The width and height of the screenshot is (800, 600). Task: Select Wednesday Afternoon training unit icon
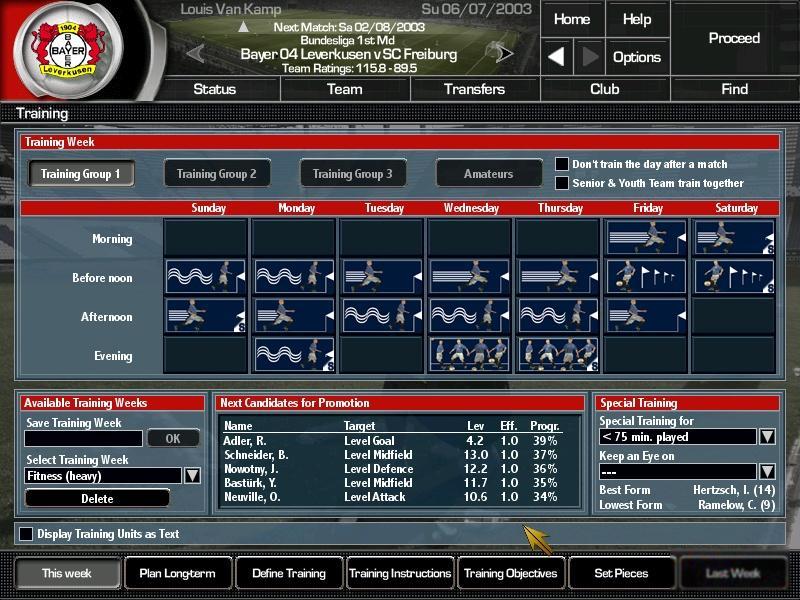click(470, 316)
